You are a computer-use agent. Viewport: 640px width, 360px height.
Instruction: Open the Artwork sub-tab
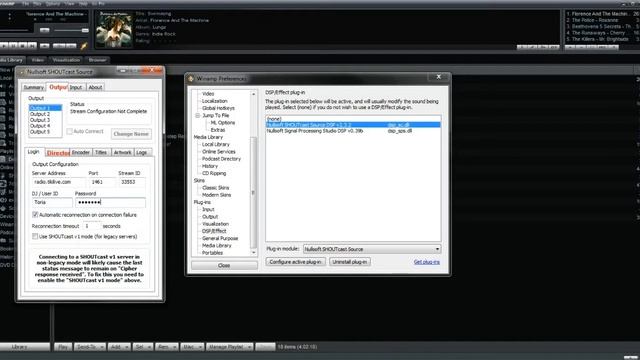[122, 153]
